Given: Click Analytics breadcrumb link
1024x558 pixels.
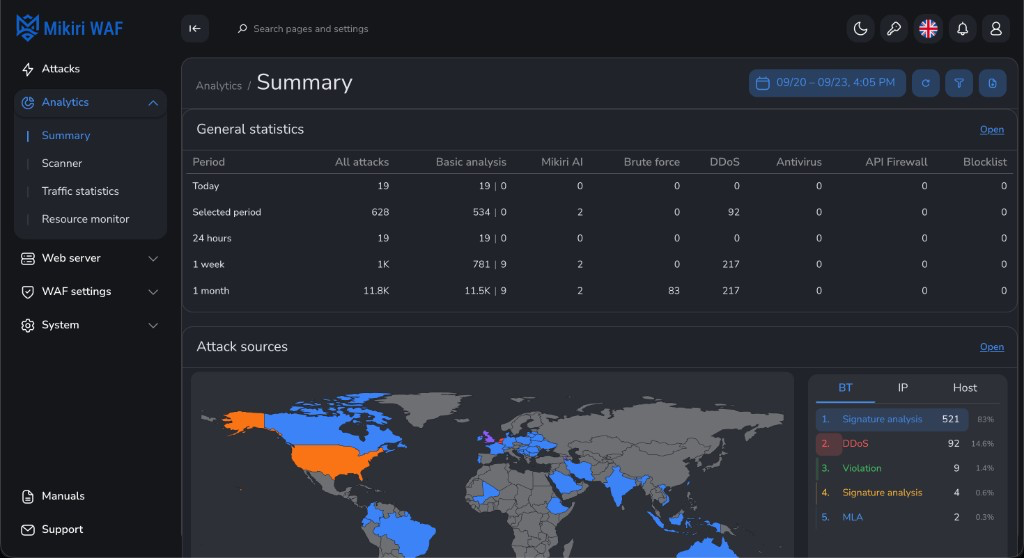Looking at the screenshot, I should [x=219, y=86].
